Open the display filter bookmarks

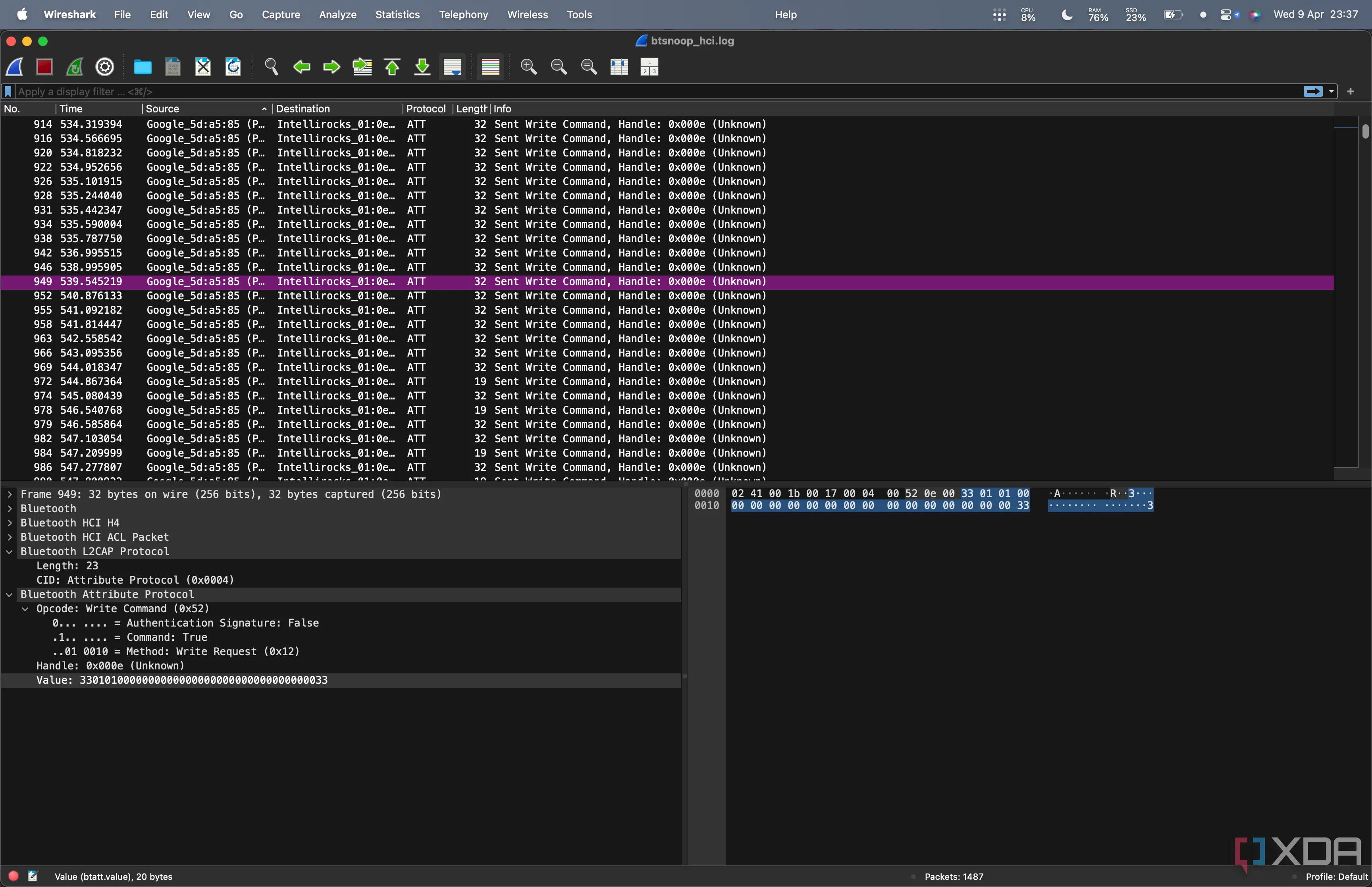pyautogui.click(x=8, y=92)
